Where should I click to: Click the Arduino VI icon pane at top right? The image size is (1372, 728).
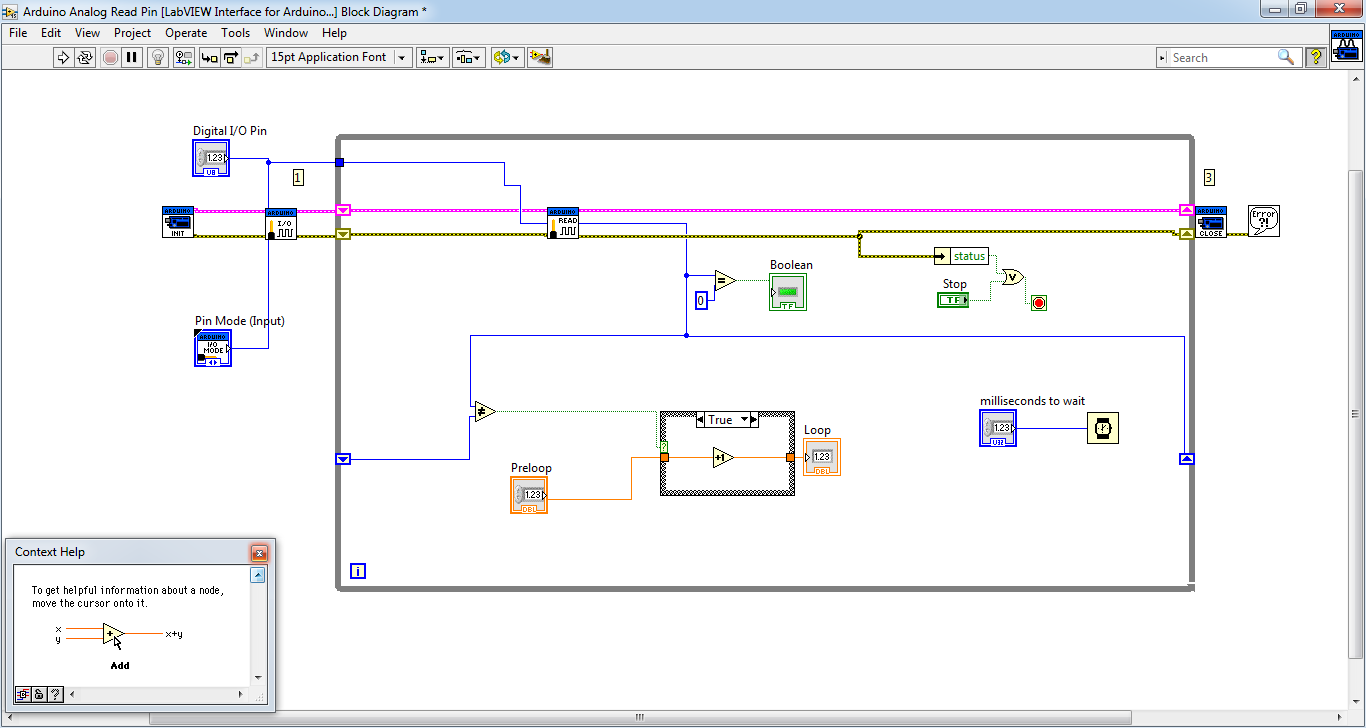1346,48
